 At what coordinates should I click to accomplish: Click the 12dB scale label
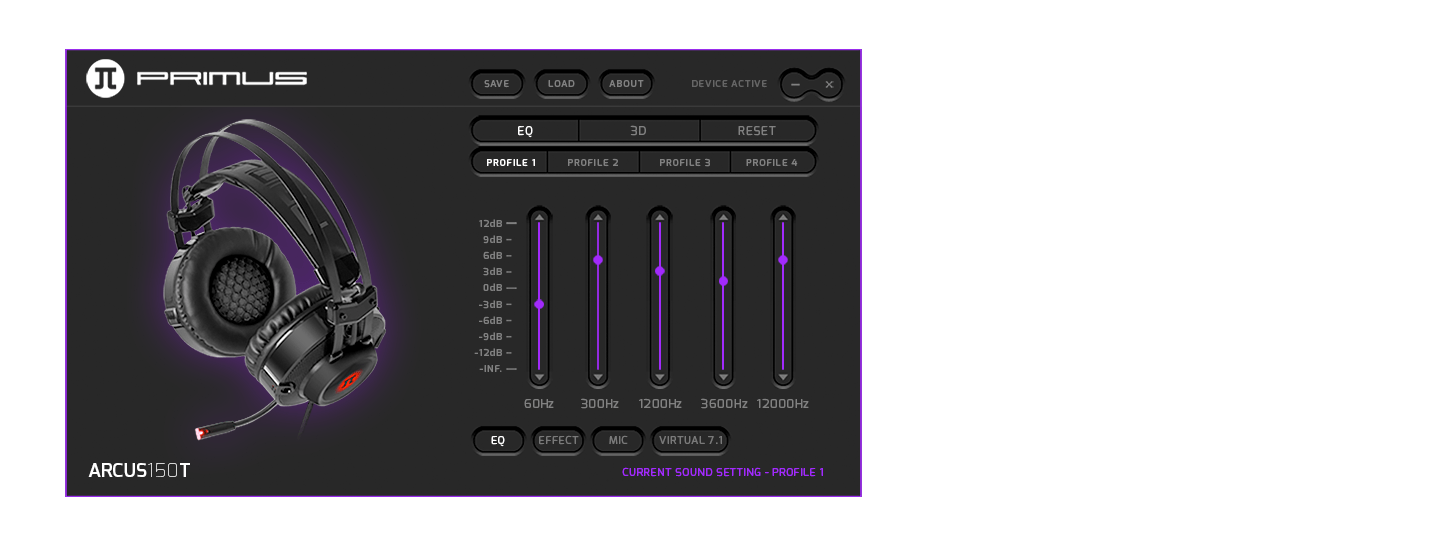[490, 223]
